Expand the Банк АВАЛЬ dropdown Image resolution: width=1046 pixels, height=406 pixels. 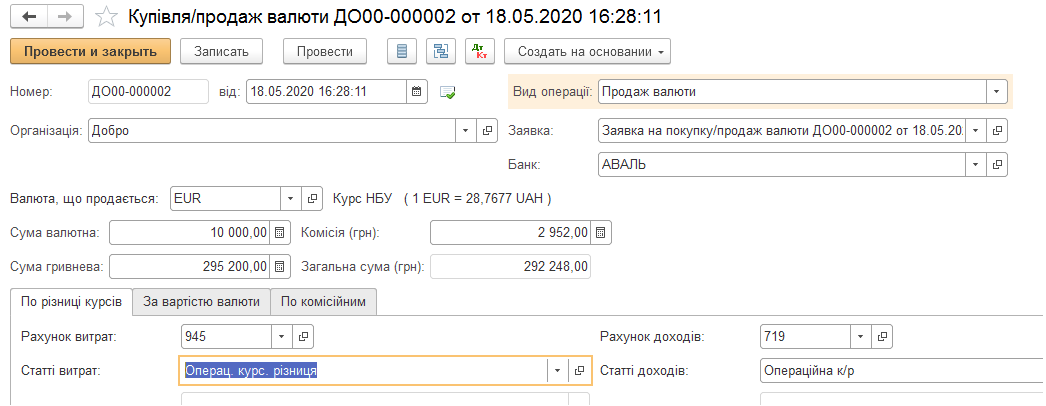coord(977,164)
